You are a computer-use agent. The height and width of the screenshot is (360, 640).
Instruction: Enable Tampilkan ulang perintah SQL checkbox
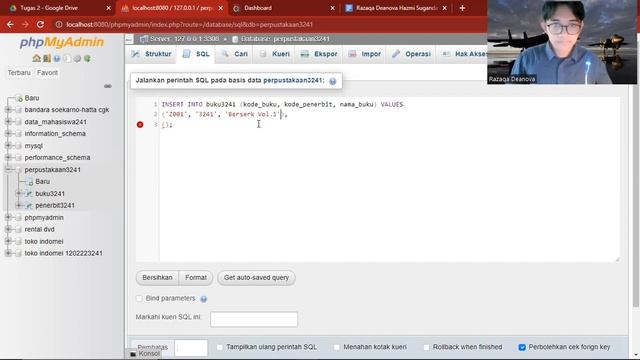[x=220, y=347]
